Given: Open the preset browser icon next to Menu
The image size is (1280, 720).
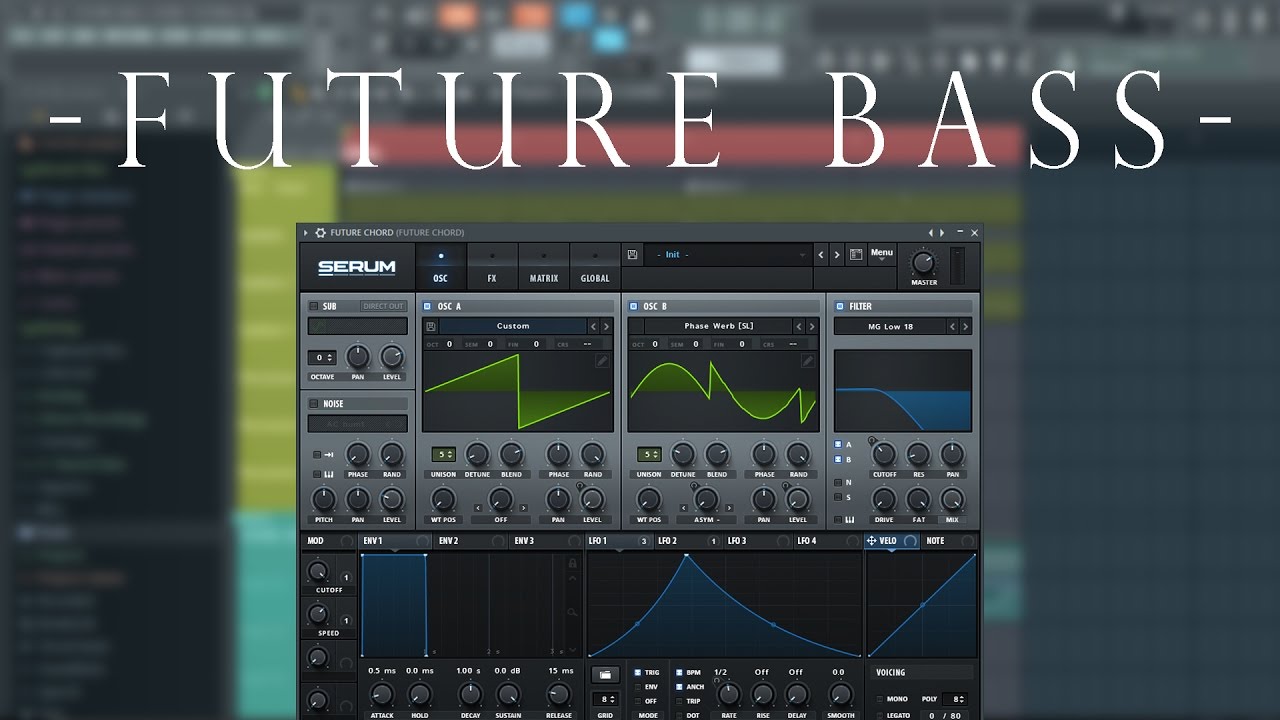Looking at the screenshot, I should tap(856, 255).
